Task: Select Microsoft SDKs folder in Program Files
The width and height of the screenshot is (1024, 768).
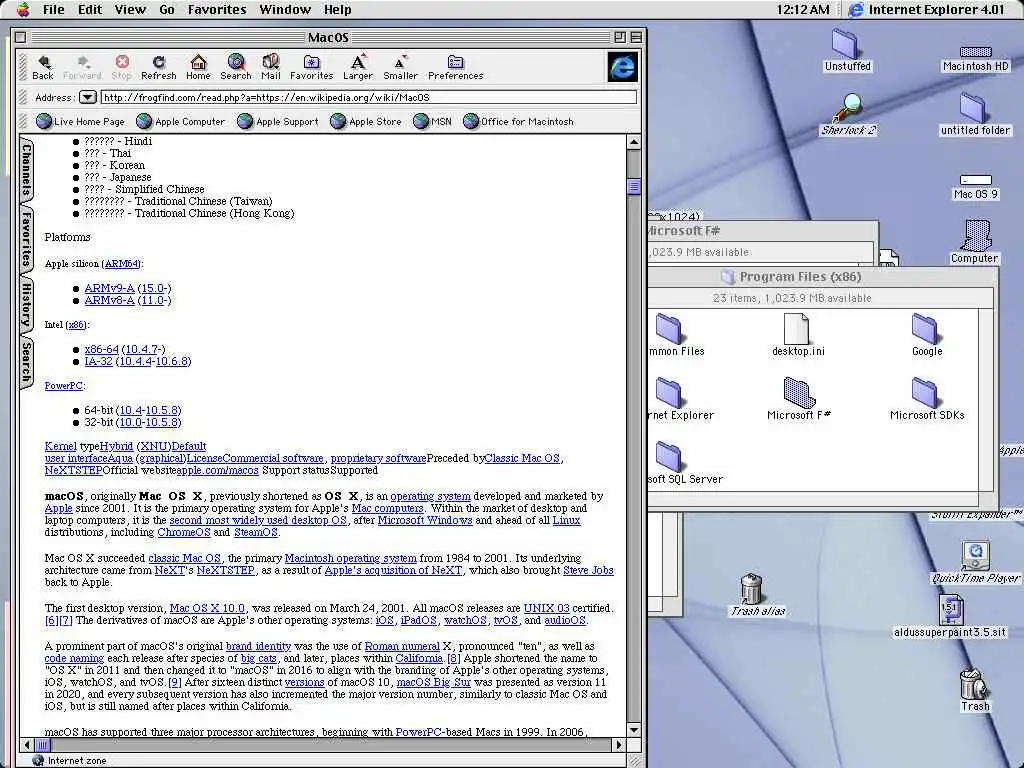Action: (927, 398)
